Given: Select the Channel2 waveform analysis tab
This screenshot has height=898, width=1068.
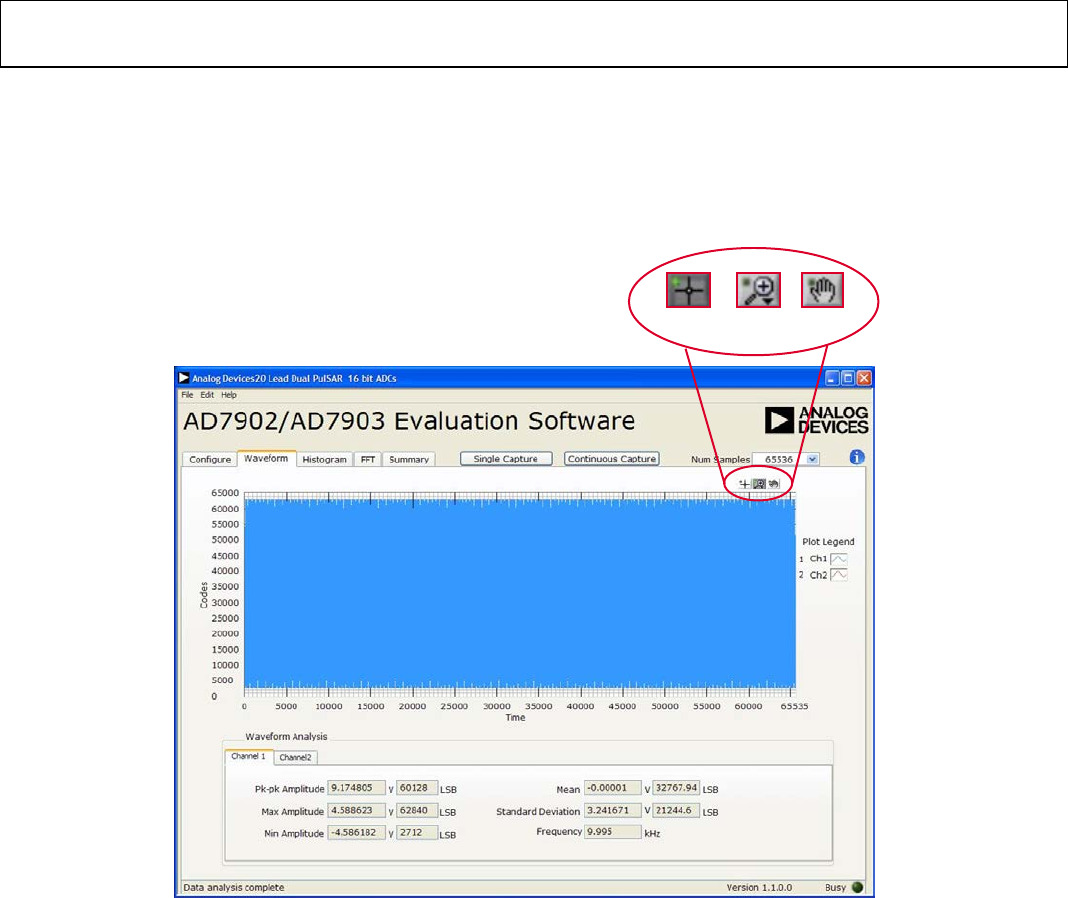Looking at the screenshot, I should (296, 758).
